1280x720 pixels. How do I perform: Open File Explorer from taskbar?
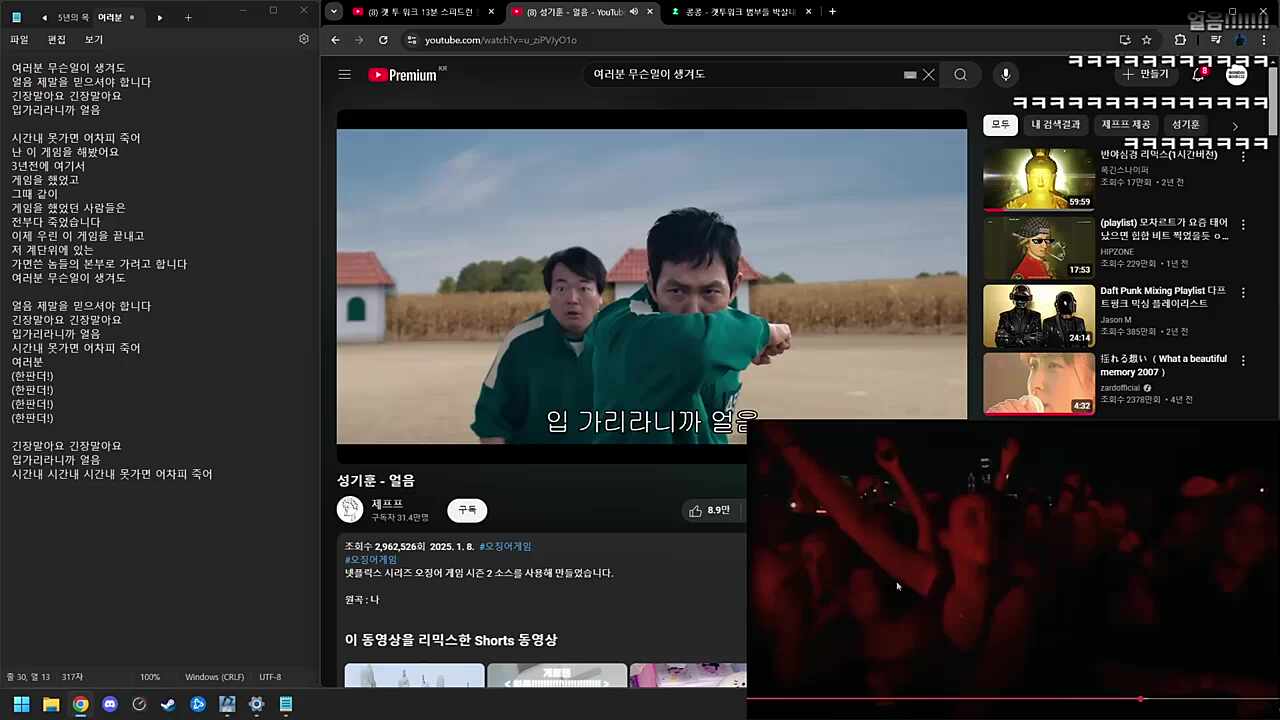point(51,704)
